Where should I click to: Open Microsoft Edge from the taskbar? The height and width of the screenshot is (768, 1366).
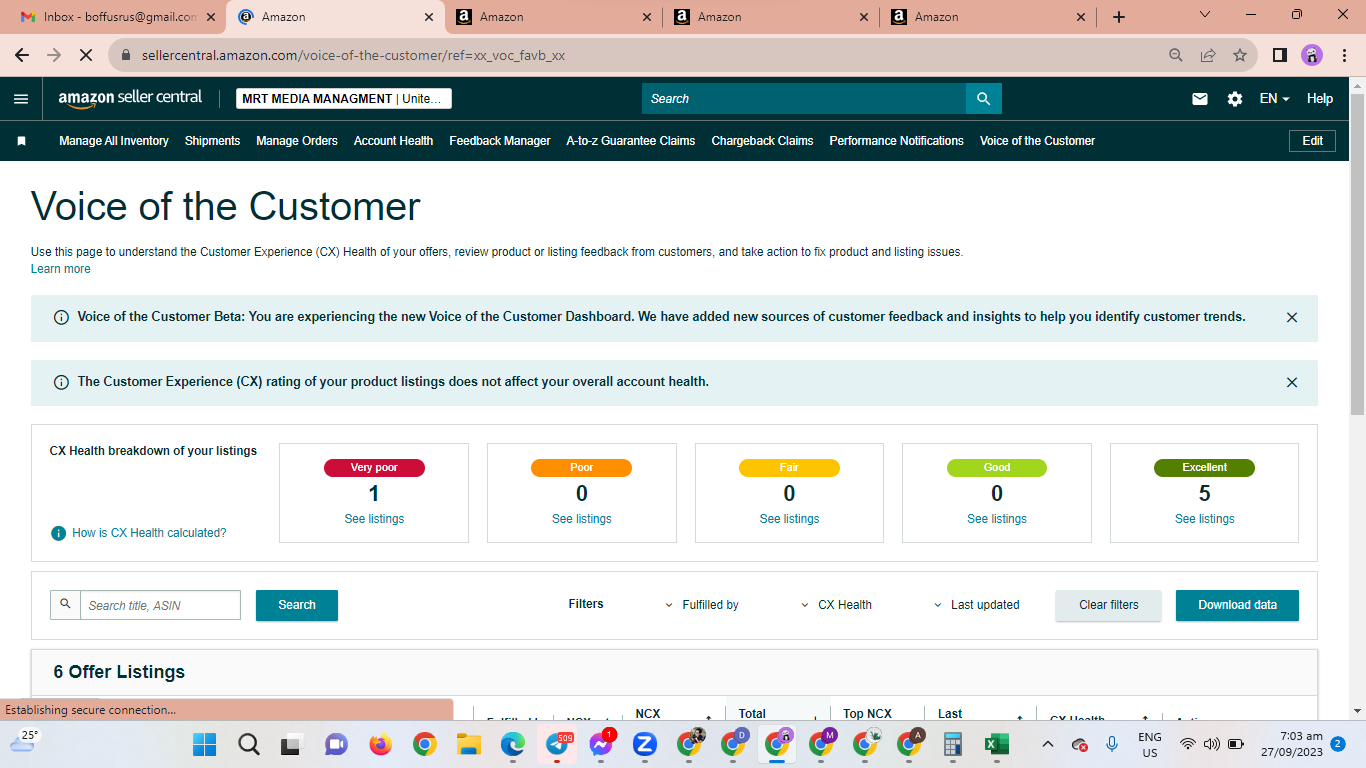[513, 745]
